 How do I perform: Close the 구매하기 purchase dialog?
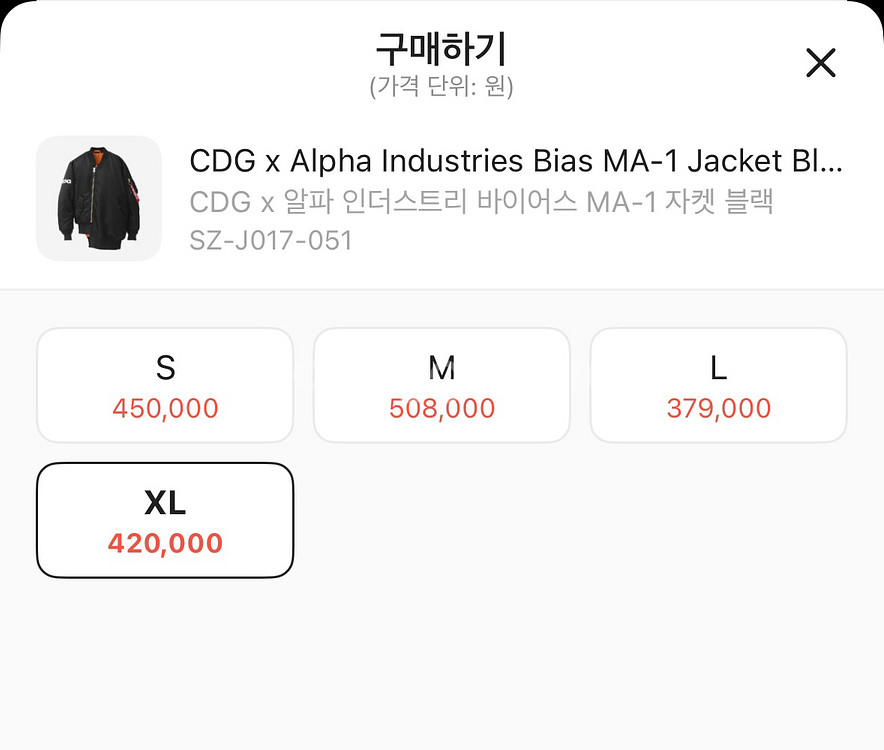click(x=820, y=62)
